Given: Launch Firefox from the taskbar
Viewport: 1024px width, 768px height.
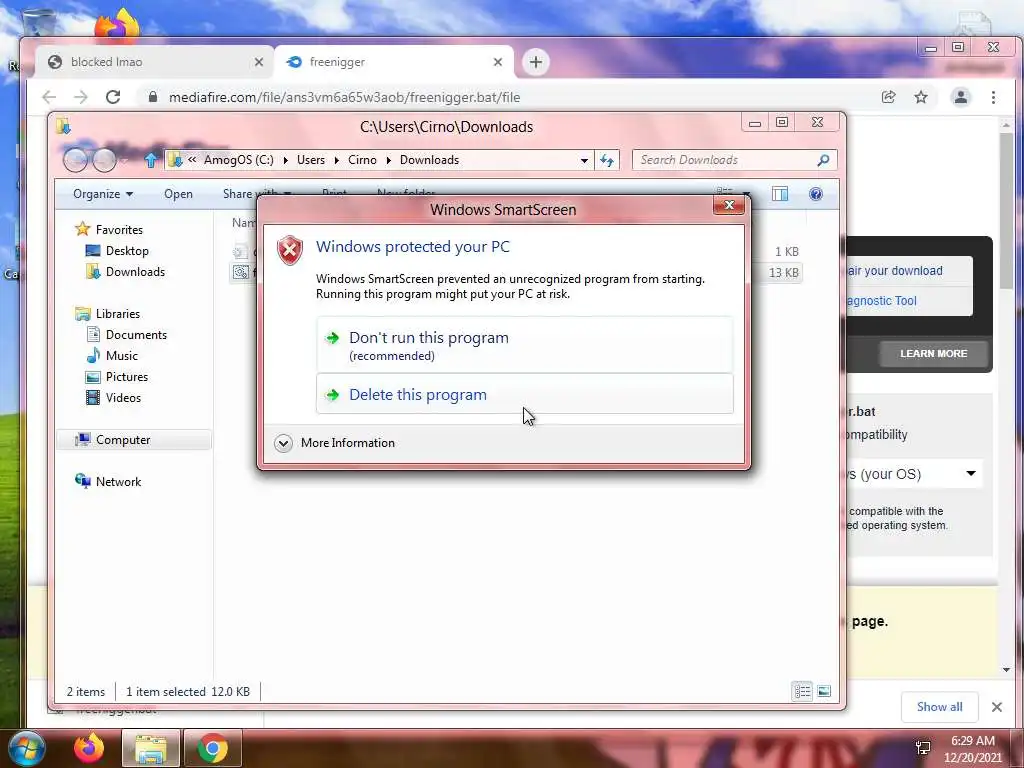Looking at the screenshot, I should (x=89, y=748).
